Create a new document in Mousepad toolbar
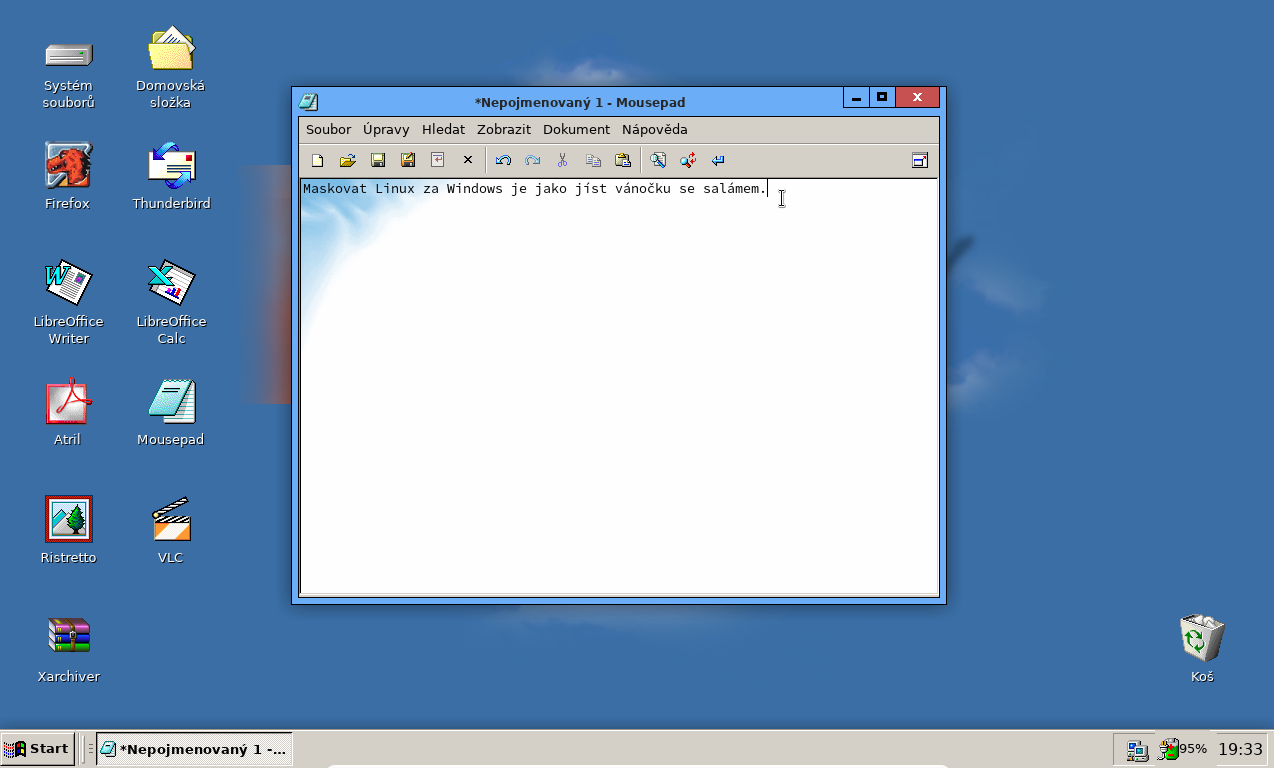 [318, 160]
